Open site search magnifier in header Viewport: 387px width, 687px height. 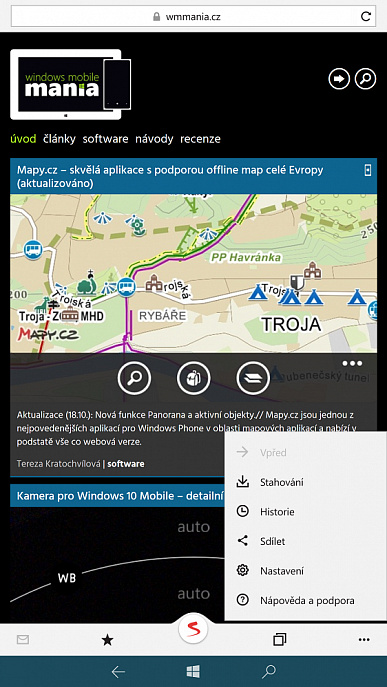pos(365,79)
